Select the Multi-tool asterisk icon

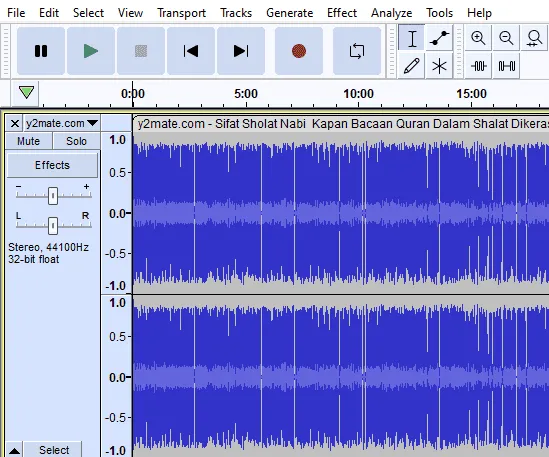439,66
